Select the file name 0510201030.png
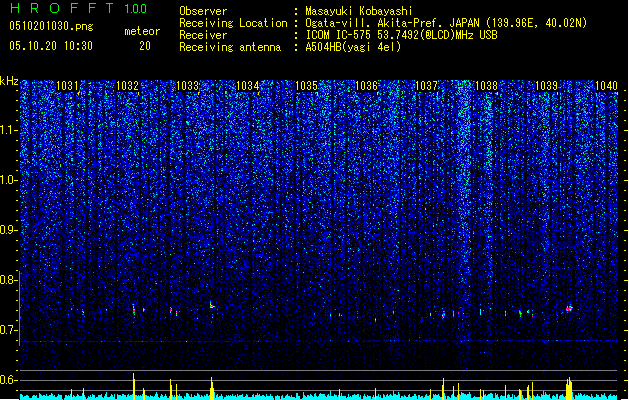The height and width of the screenshot is (400, 629). tap(51, 26)
